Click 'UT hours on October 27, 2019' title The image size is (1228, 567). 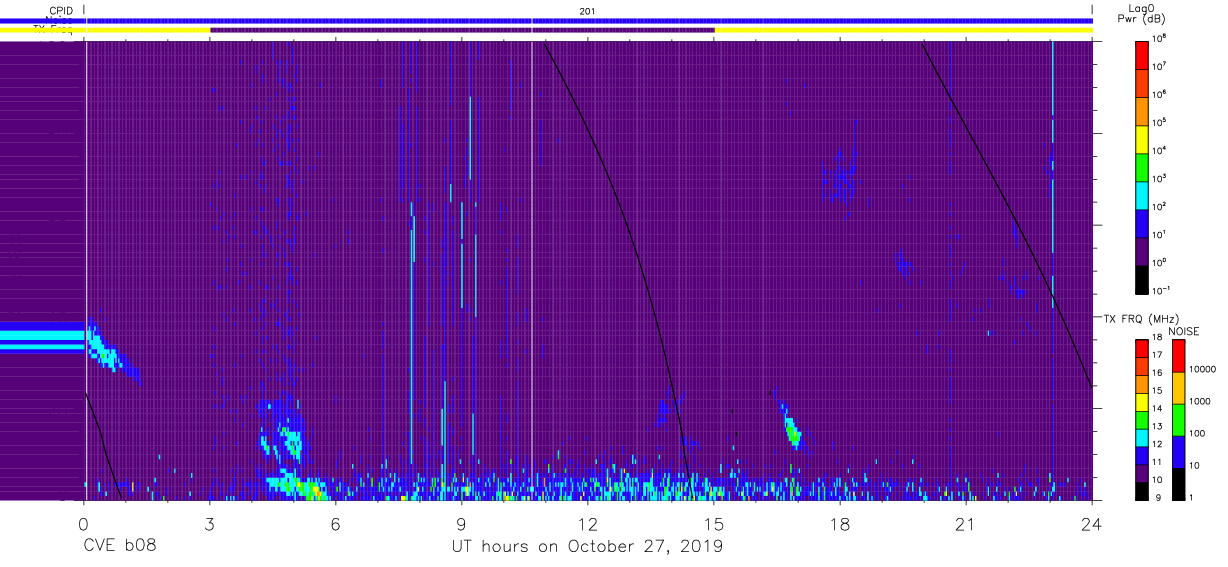(587, 546)
